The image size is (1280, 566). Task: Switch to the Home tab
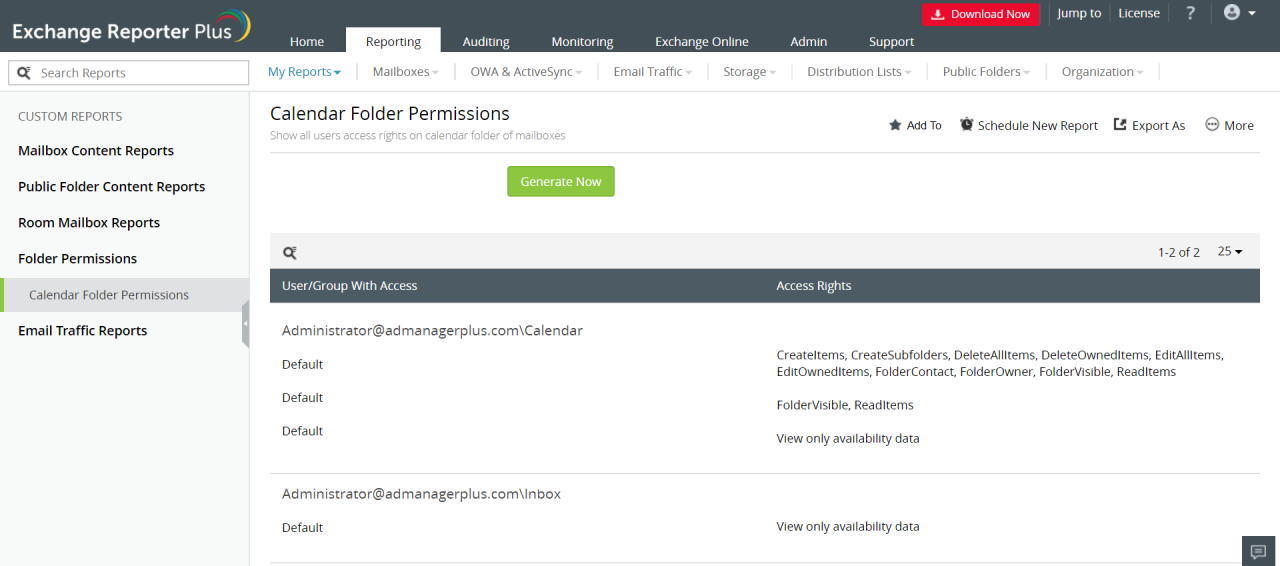pos(307,41)
